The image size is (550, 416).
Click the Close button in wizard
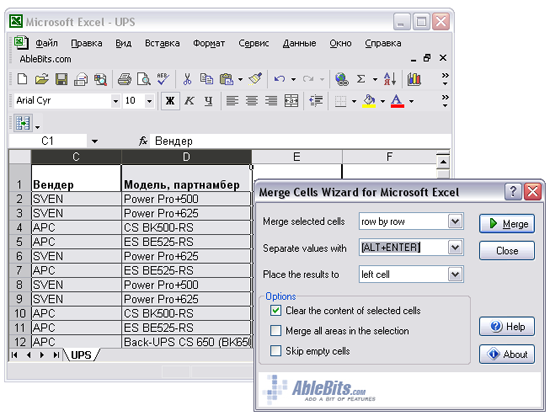tap(507, 250)
